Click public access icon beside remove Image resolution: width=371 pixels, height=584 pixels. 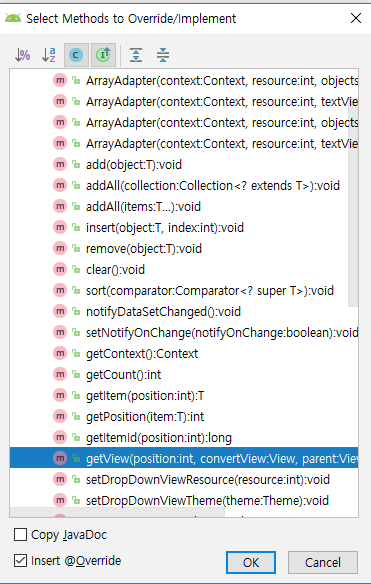[76, 248]
